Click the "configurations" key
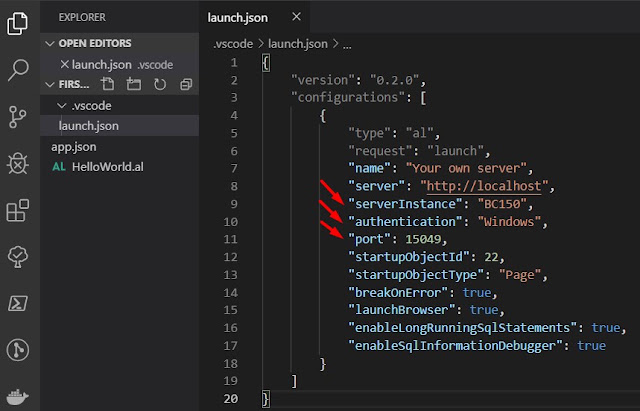Viewport: 640px width, 411px height. [x=348, y=98]
